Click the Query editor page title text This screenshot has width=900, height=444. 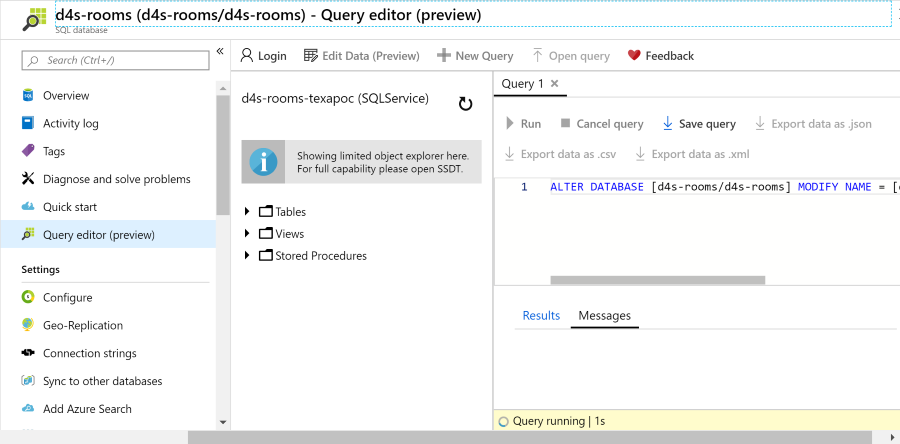point(268,15)
